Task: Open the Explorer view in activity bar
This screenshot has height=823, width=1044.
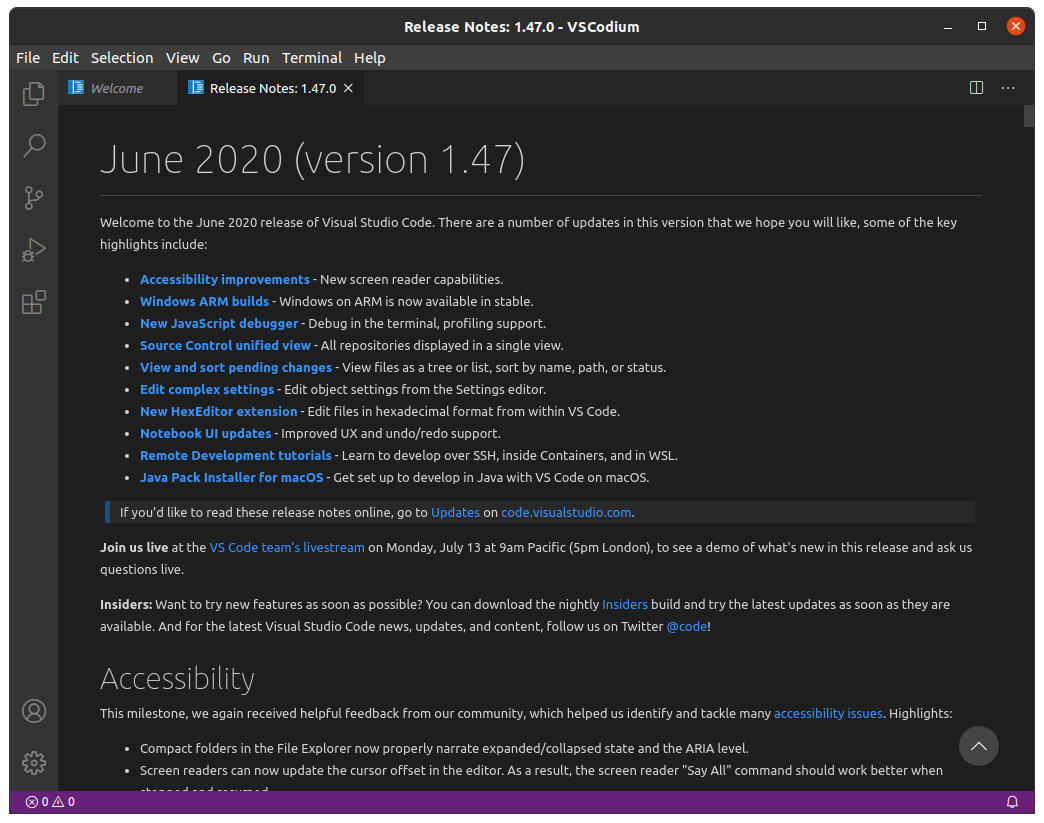Action: pyautogui.click(x=34, y=94)
